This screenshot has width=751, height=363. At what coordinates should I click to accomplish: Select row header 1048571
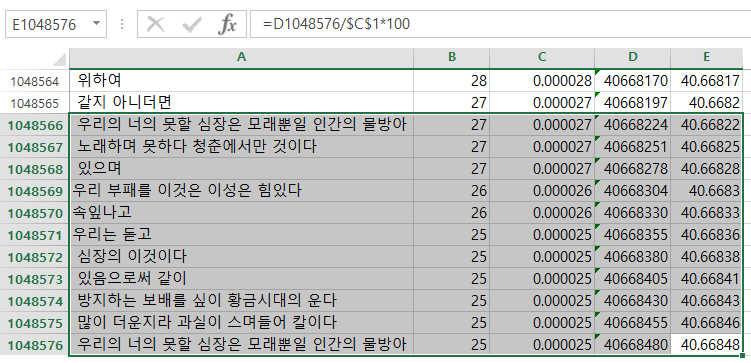click(x=34, y=235)
